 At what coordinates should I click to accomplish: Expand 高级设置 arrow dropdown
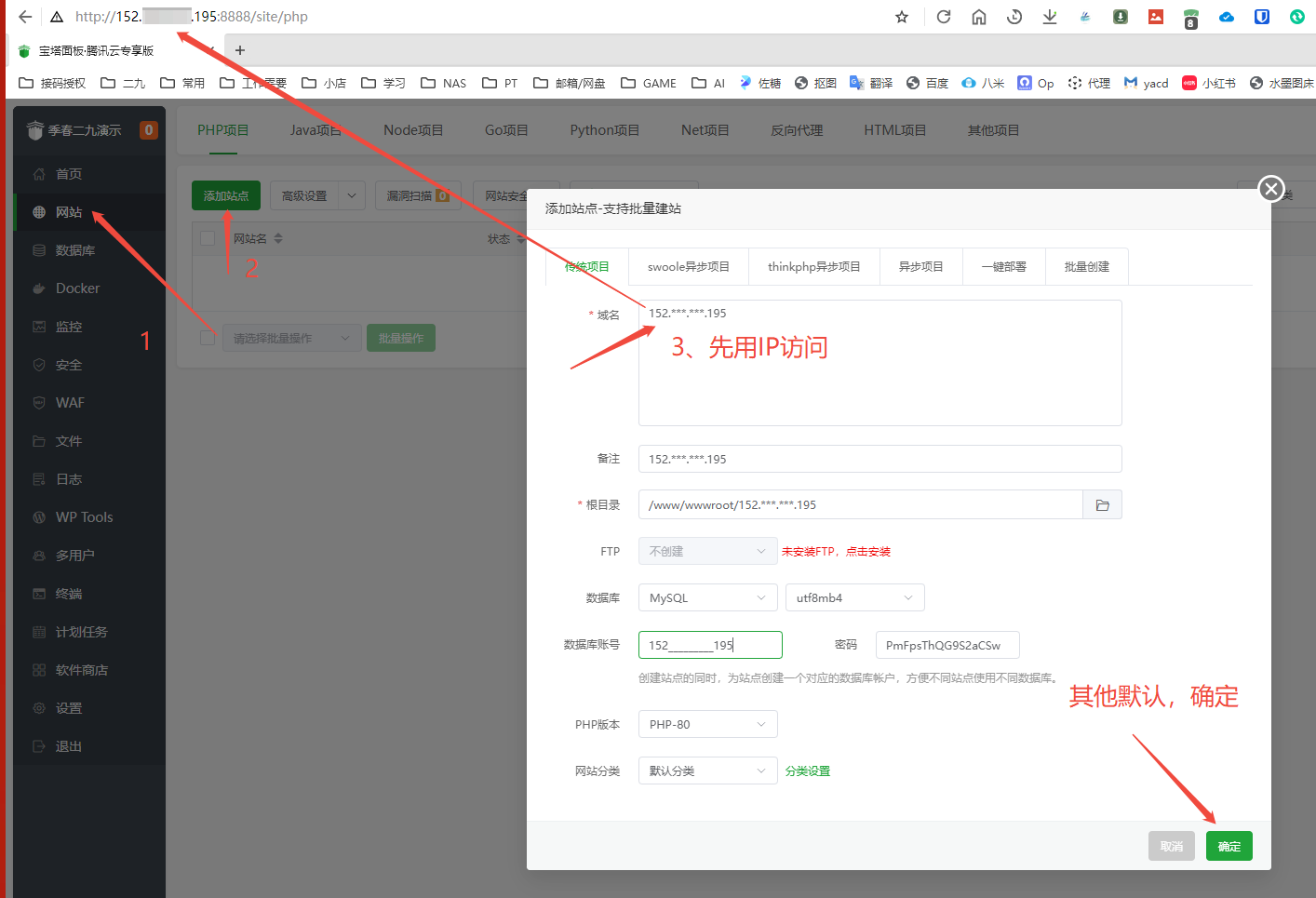[351, 195]
